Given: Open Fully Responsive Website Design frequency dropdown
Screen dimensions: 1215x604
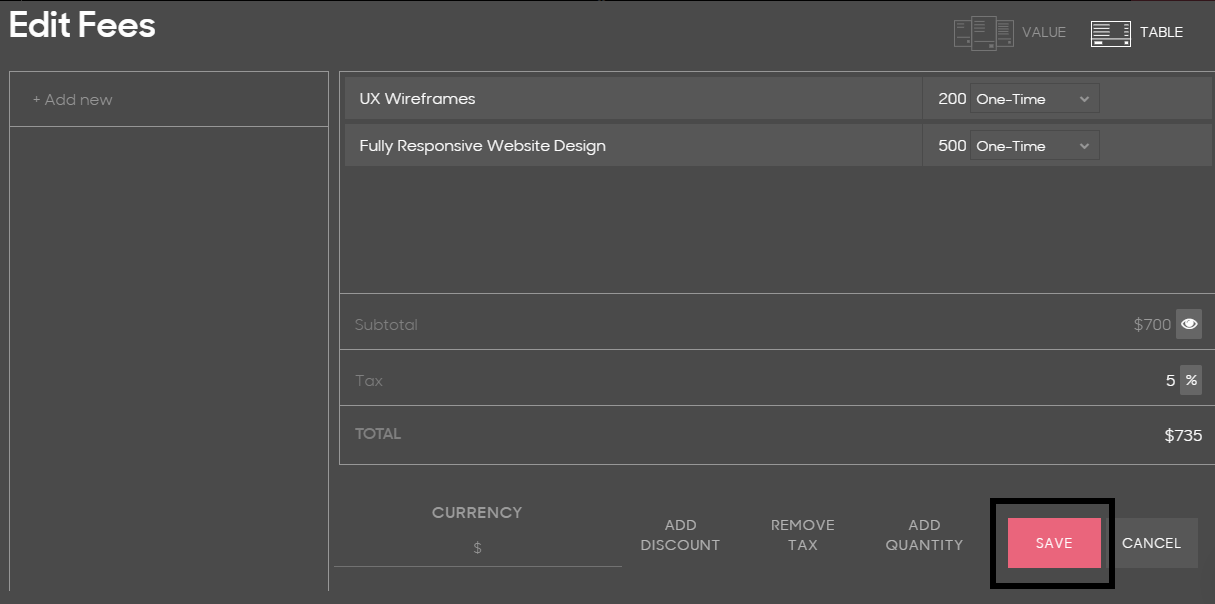Looking at the screenshot, I should pos(1034,146).
